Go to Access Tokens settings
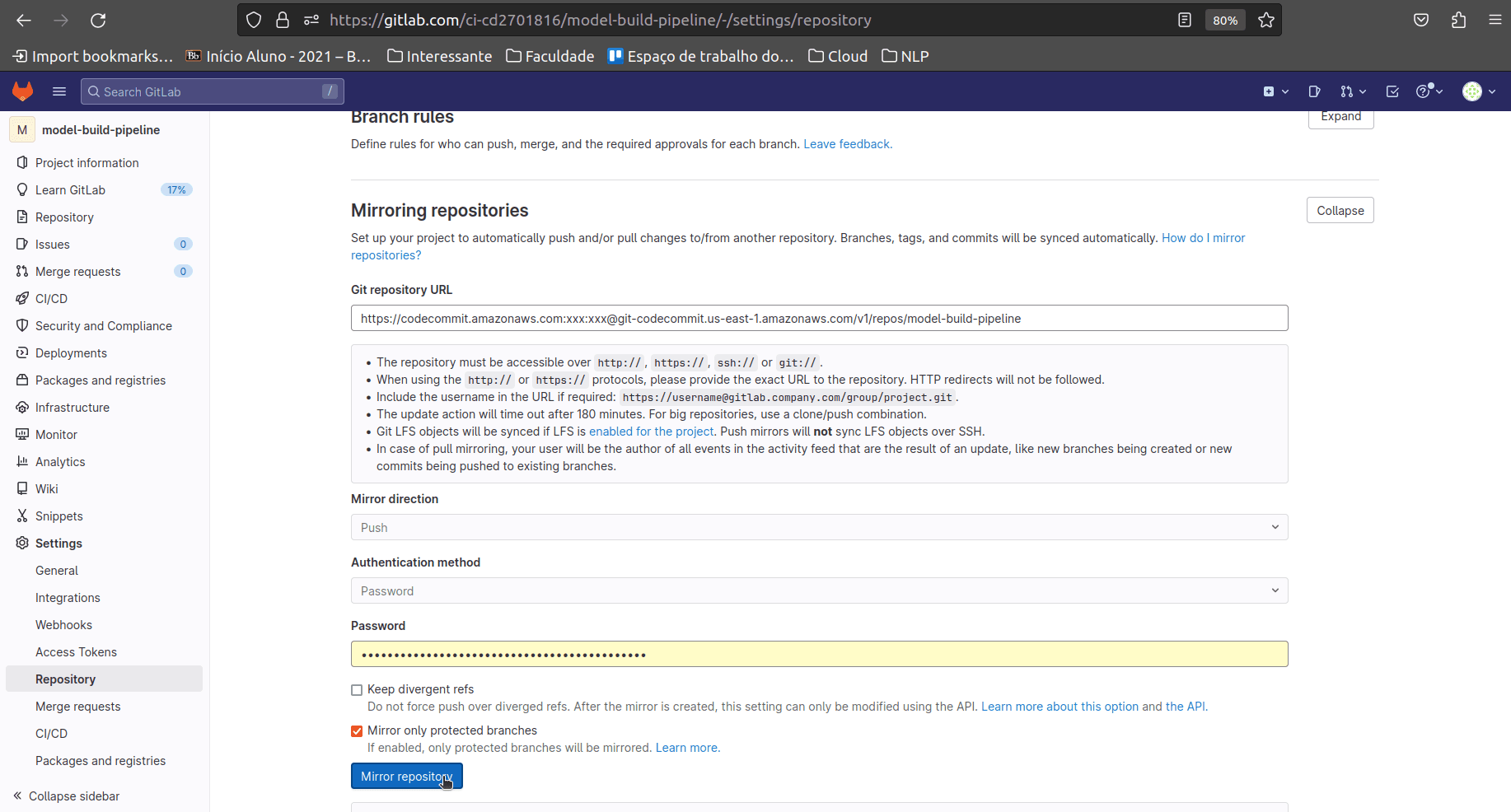Screen dimensions: 1511x812 click(x=76, y=652)
